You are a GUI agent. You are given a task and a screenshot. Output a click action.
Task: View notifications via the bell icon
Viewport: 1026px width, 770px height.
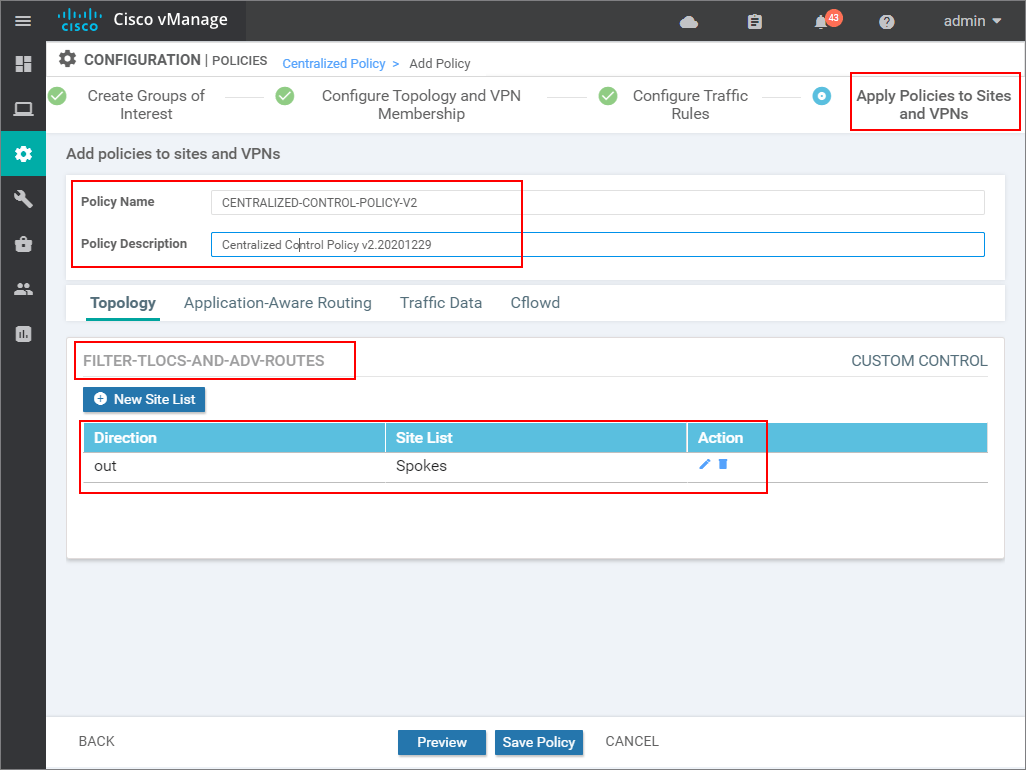822,20
